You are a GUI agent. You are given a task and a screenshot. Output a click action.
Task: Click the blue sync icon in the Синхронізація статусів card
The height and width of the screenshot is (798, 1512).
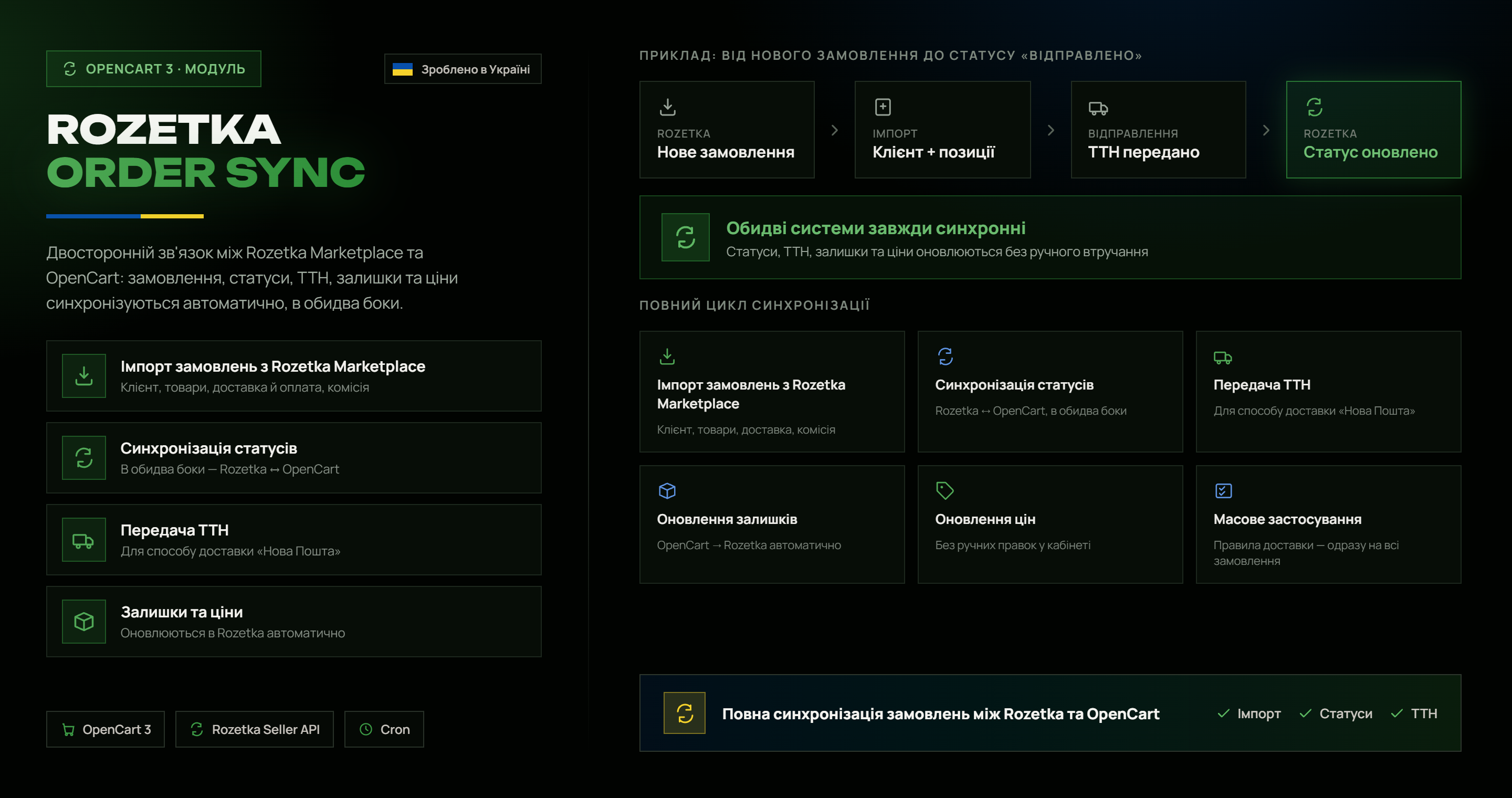click(x=945, y=356)
